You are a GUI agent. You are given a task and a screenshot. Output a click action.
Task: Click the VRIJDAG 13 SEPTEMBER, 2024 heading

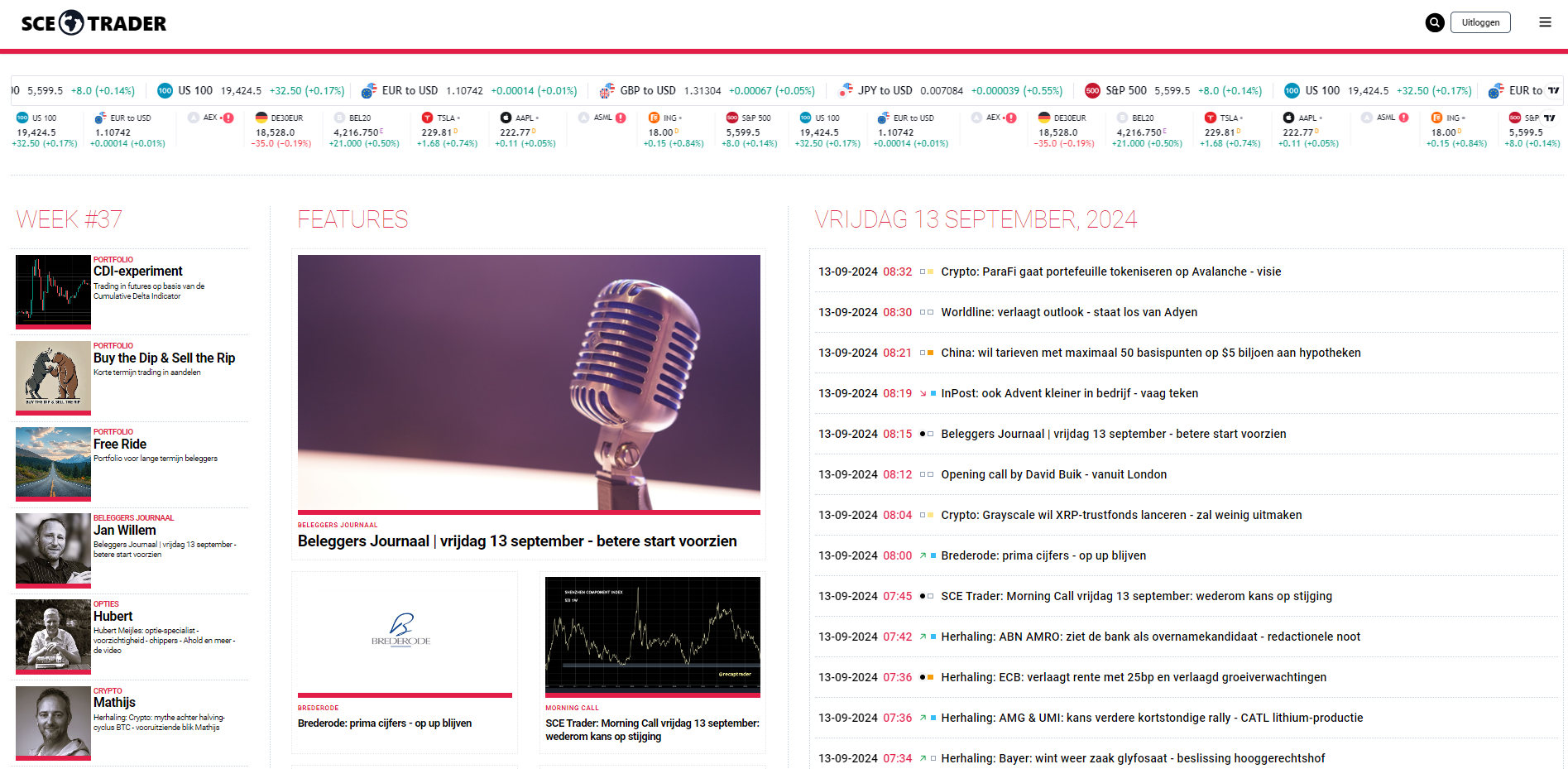click(976, 219)
